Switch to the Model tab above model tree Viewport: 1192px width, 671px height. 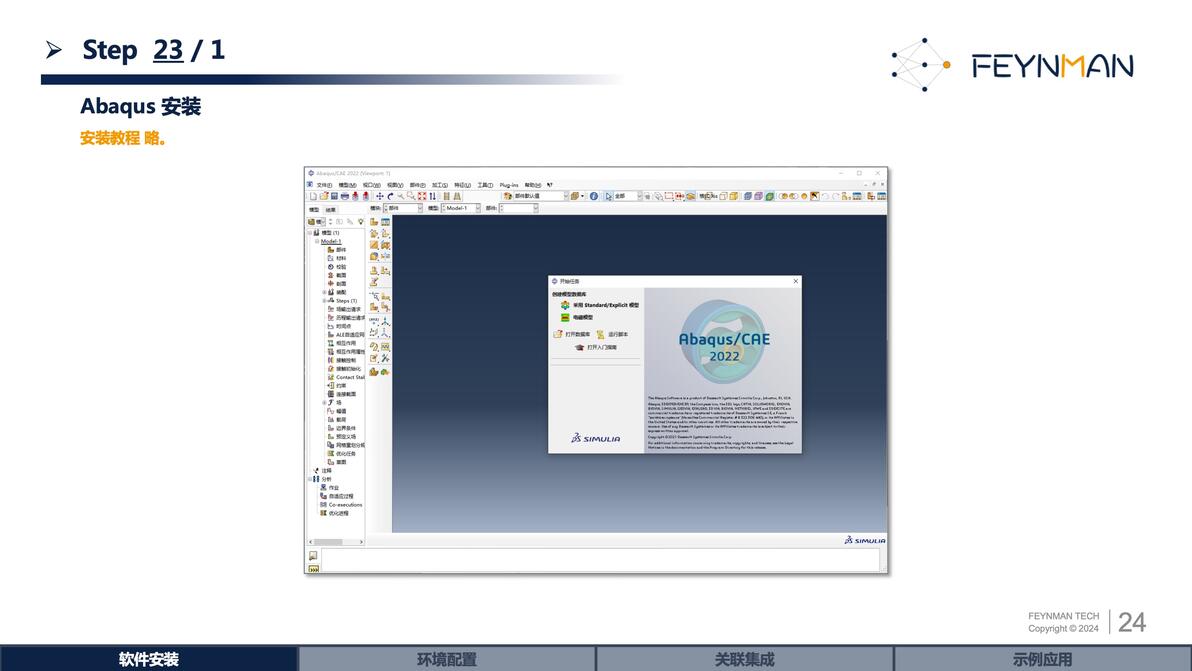coord(314,210)
